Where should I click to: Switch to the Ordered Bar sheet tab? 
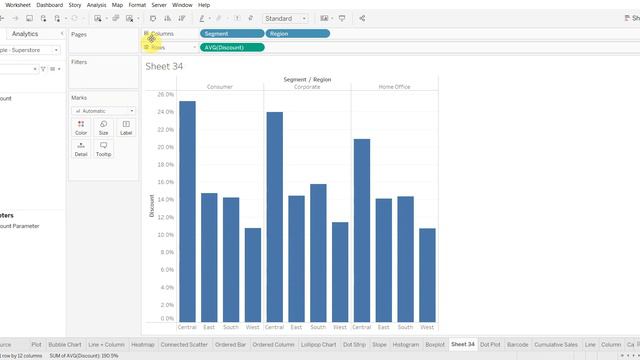230,344
